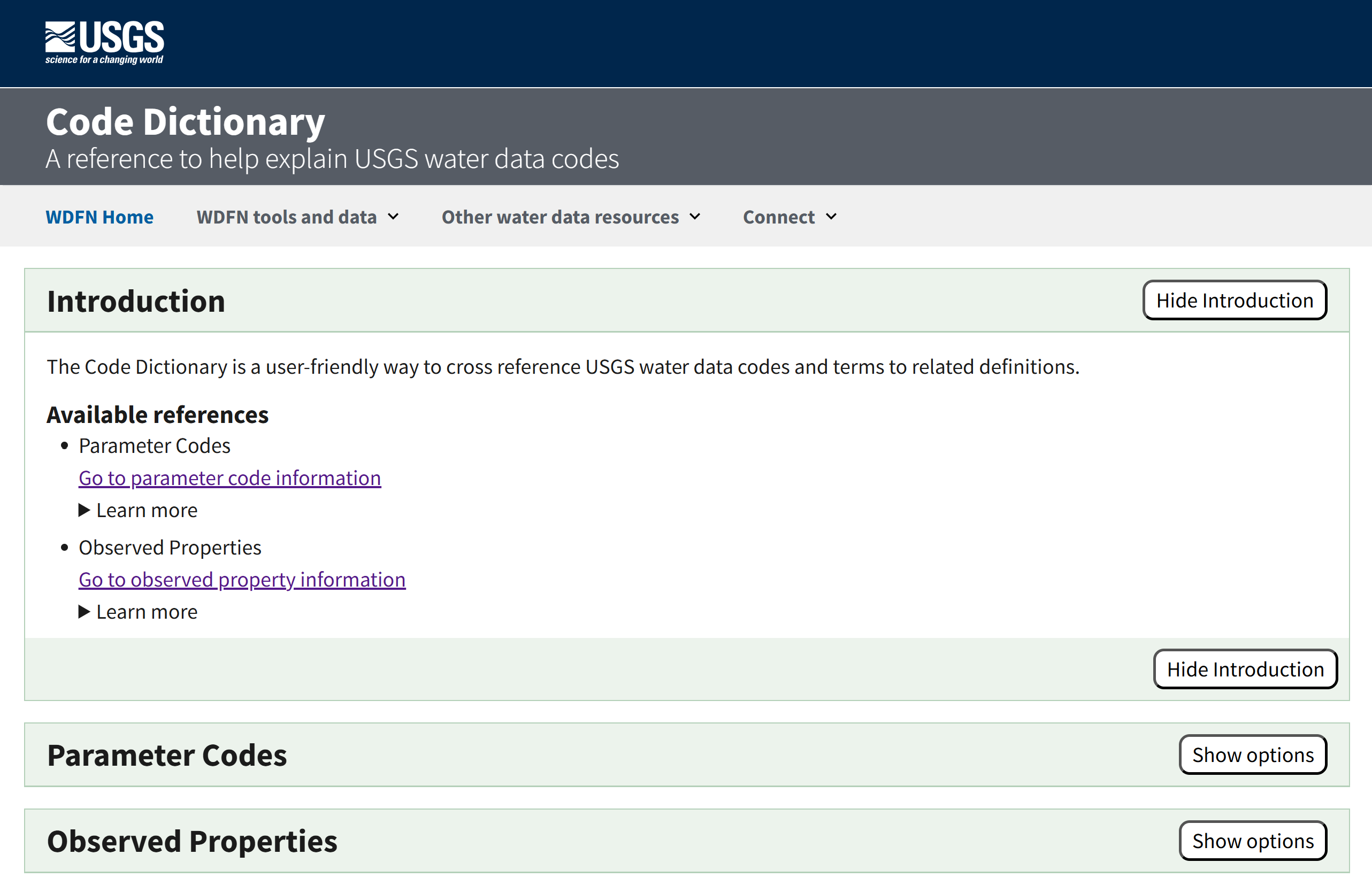Click the Connect chevron icon
Viewport: 1372px width, 893px height.
tap(831, 217)
